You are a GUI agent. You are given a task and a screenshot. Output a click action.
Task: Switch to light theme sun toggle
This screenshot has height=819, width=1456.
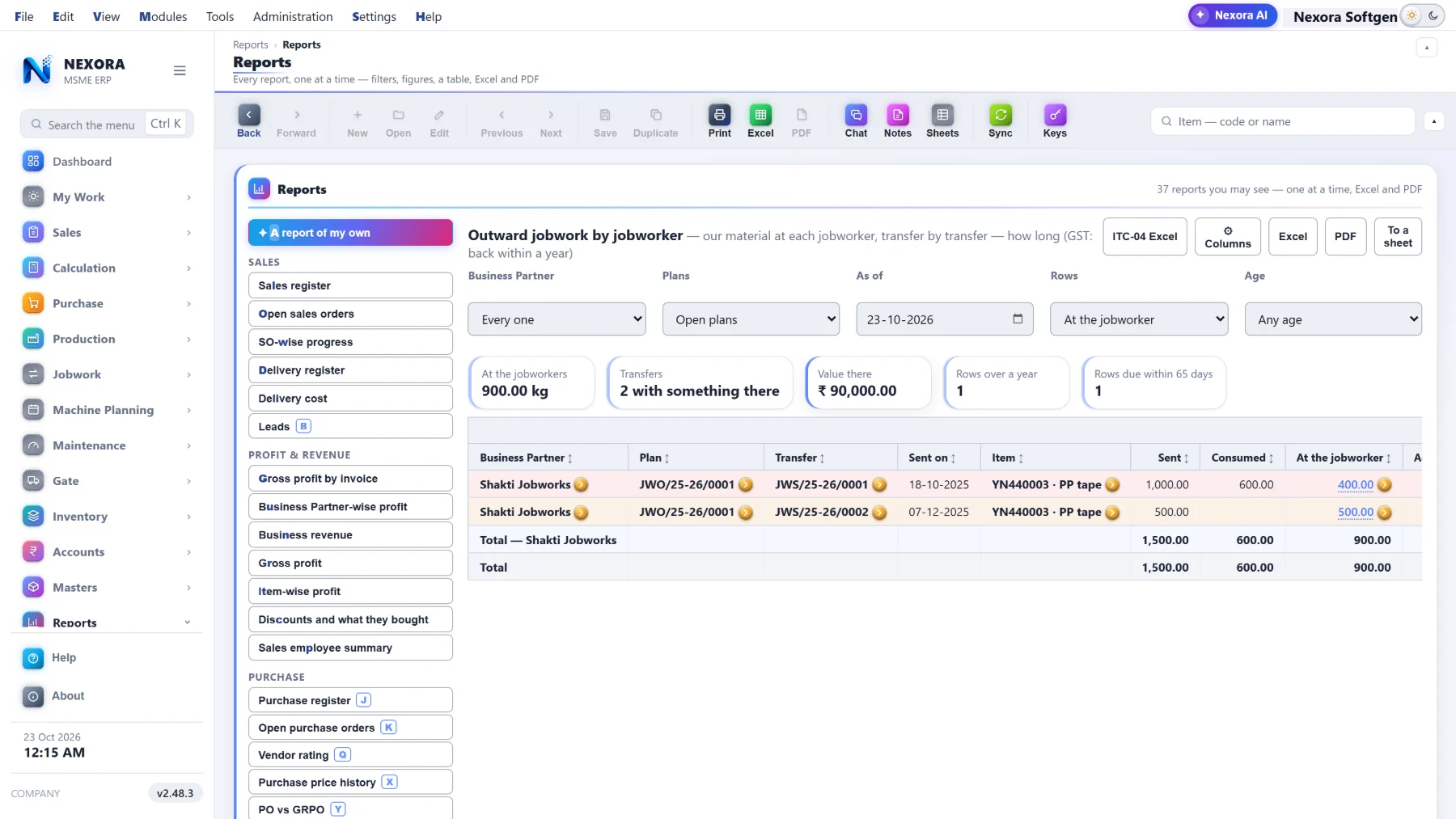(1412, 15)
